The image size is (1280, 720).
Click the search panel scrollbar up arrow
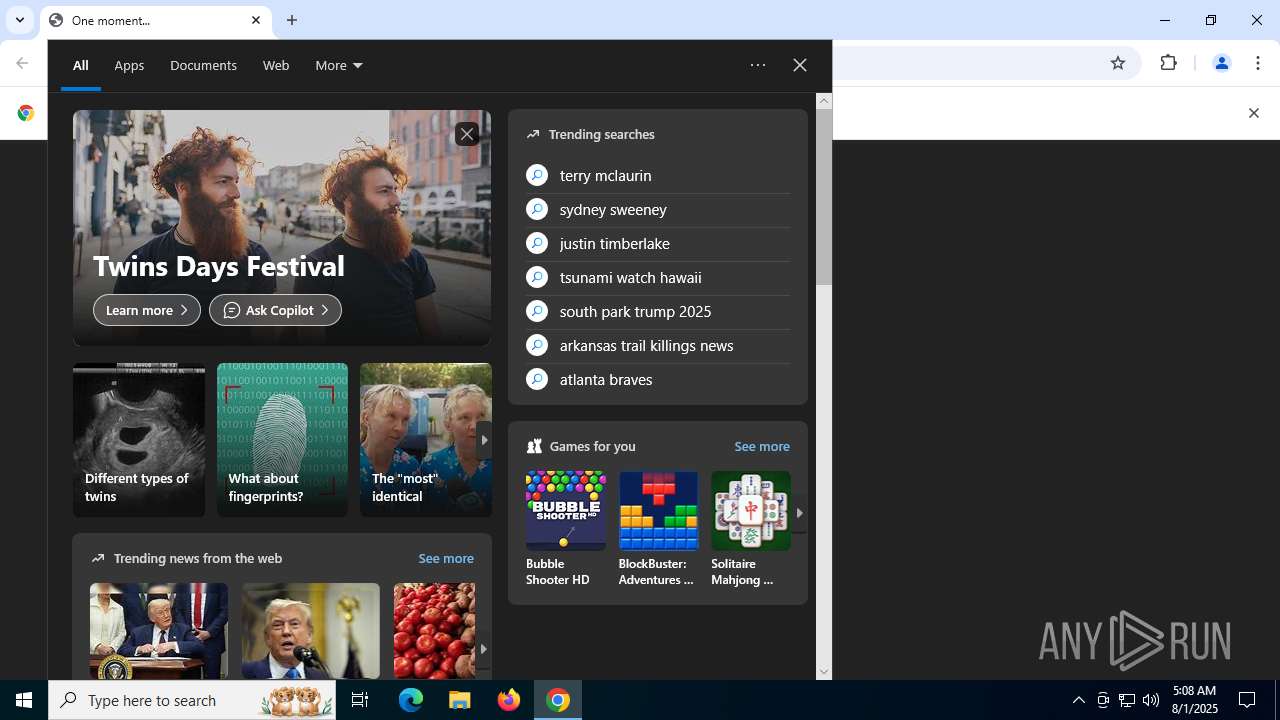(x=824, y=100)
